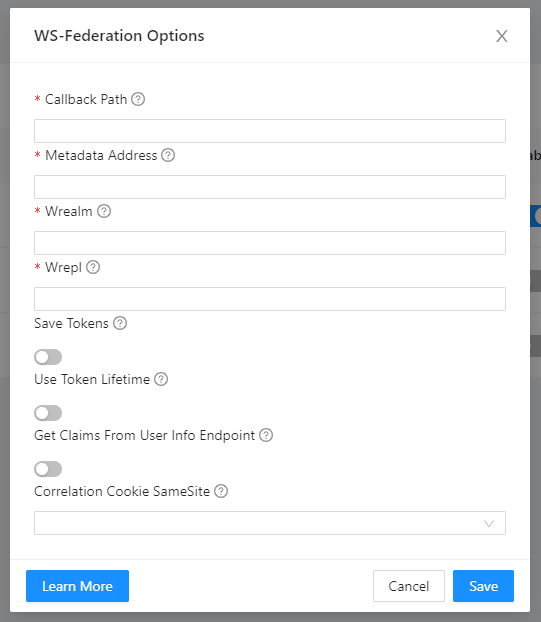Click into the Metadata Address field

[x=270, y=187]
